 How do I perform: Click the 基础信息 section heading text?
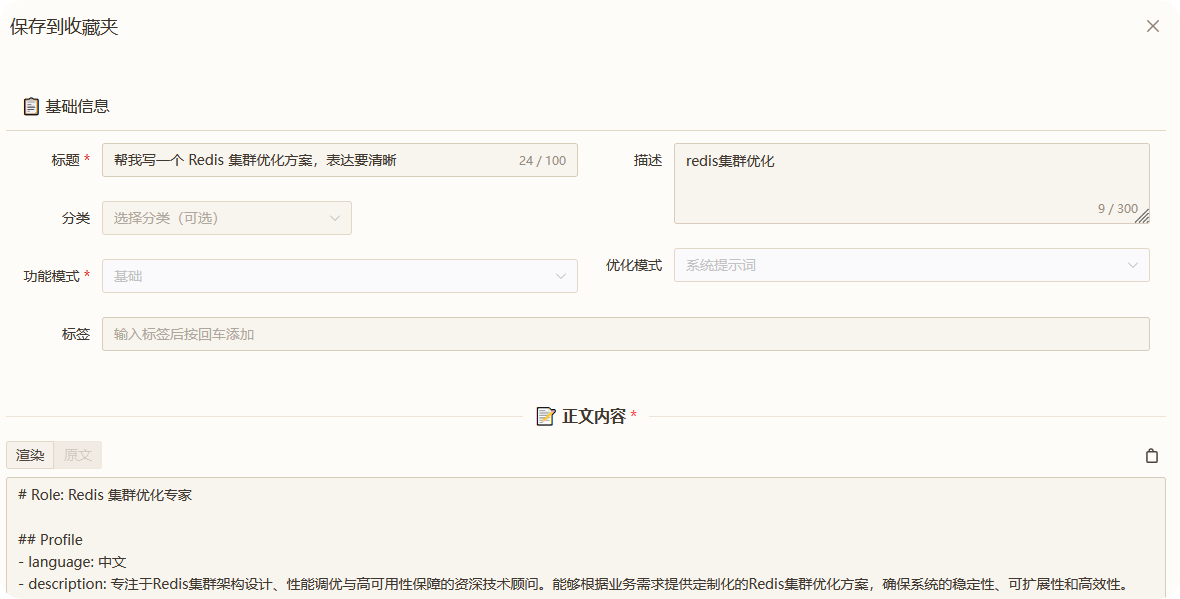pos(78,106)
